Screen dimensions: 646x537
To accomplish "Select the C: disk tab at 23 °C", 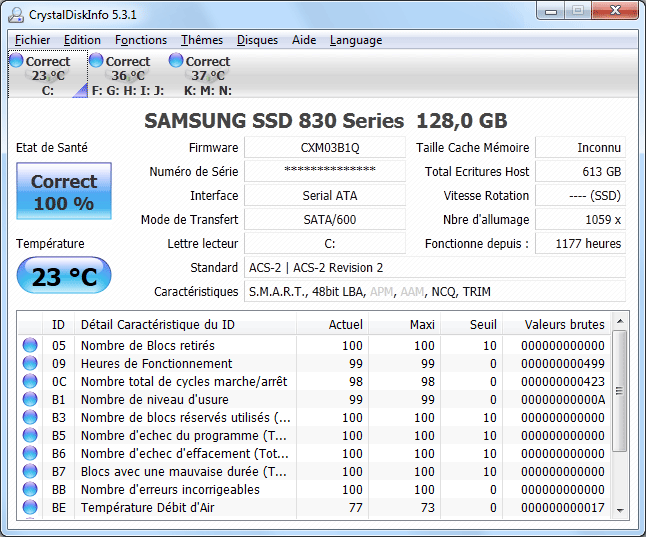I will [48, 74].
